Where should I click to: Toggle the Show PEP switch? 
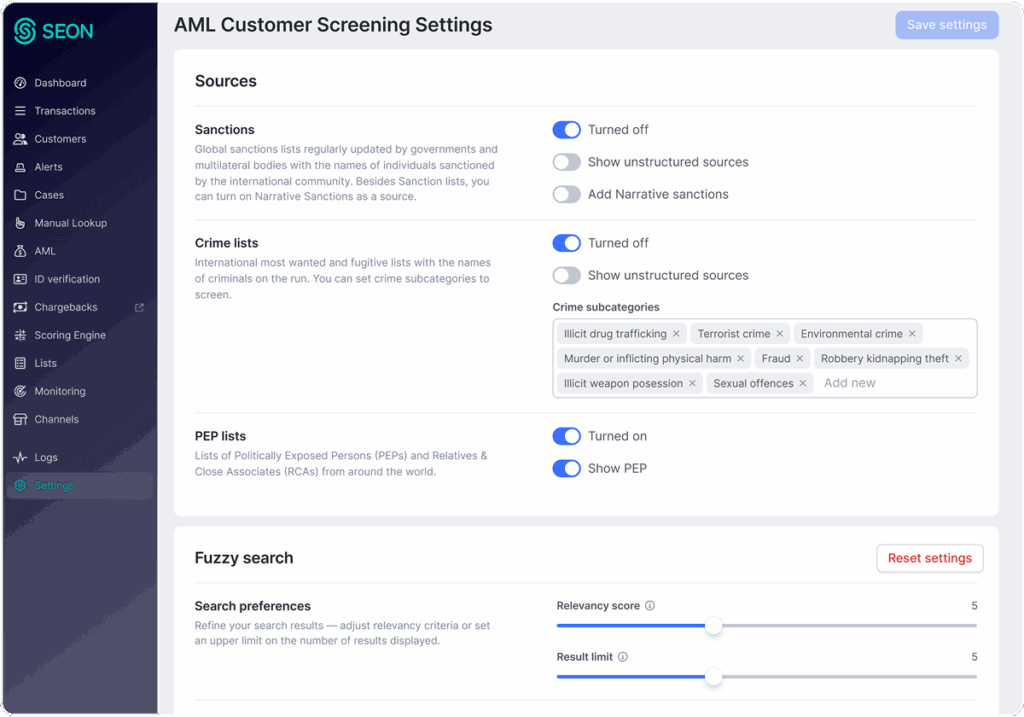click(x=567, y=468)
